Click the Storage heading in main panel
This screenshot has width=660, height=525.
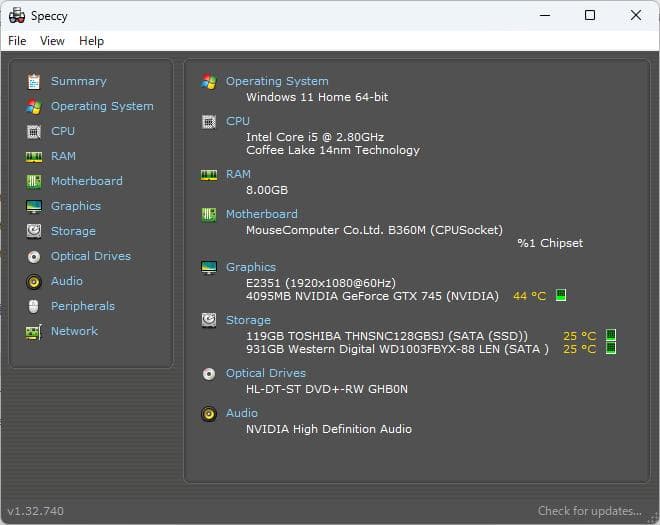tap(248, 320)
